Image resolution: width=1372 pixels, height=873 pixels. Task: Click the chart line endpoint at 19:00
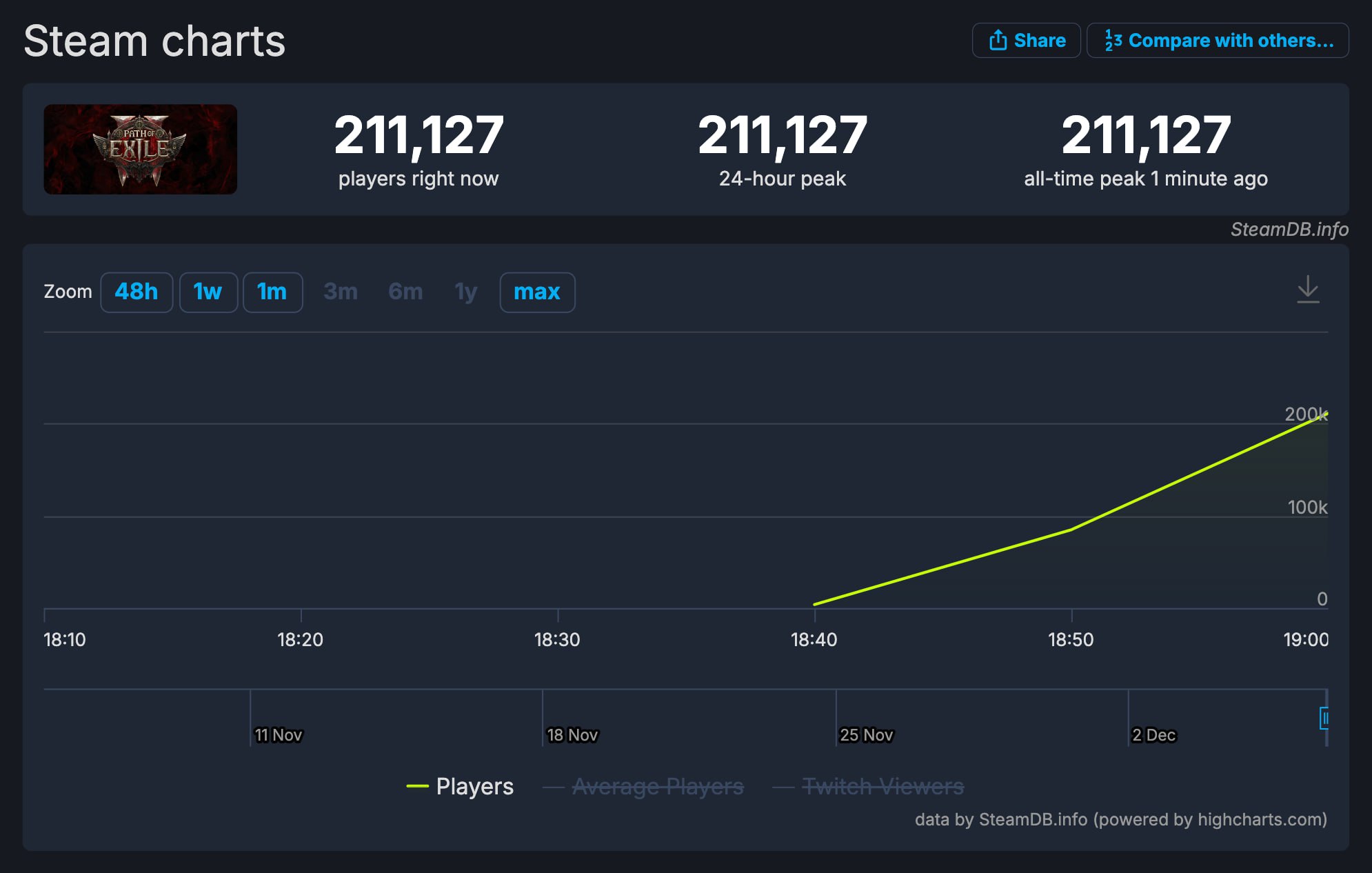click(x=1326, y=414)
